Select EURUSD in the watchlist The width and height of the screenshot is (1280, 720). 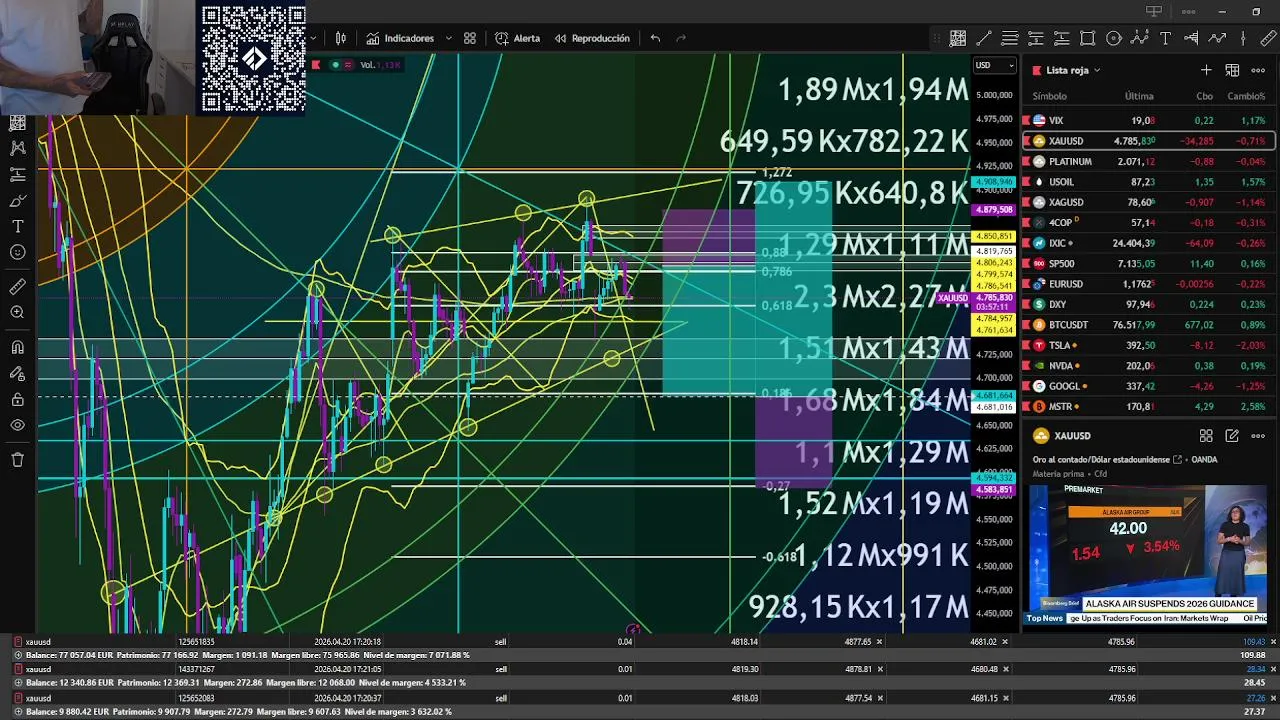[x=1149, y=284]
